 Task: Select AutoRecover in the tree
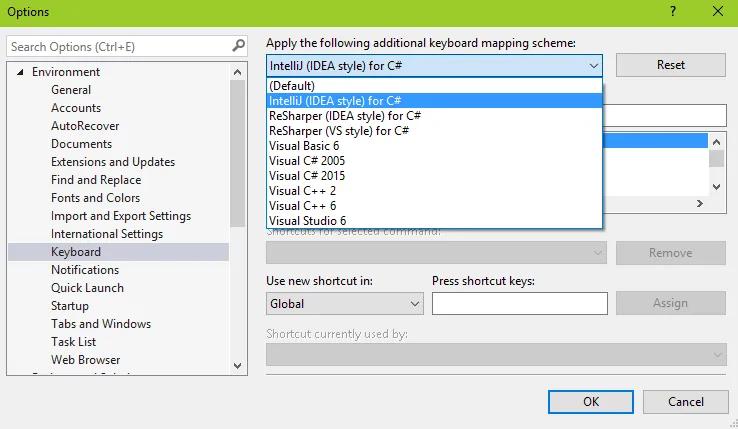[85, 126]
